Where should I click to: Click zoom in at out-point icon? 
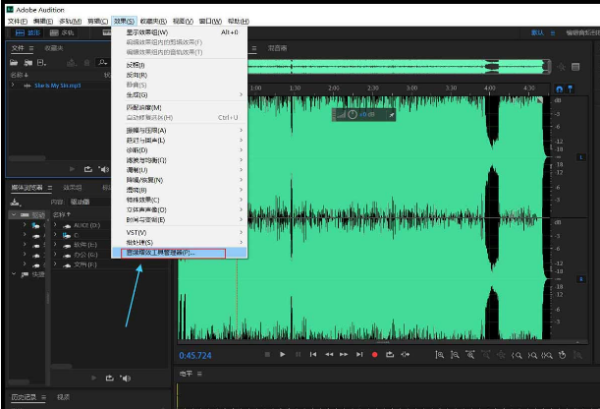(532, 355)
